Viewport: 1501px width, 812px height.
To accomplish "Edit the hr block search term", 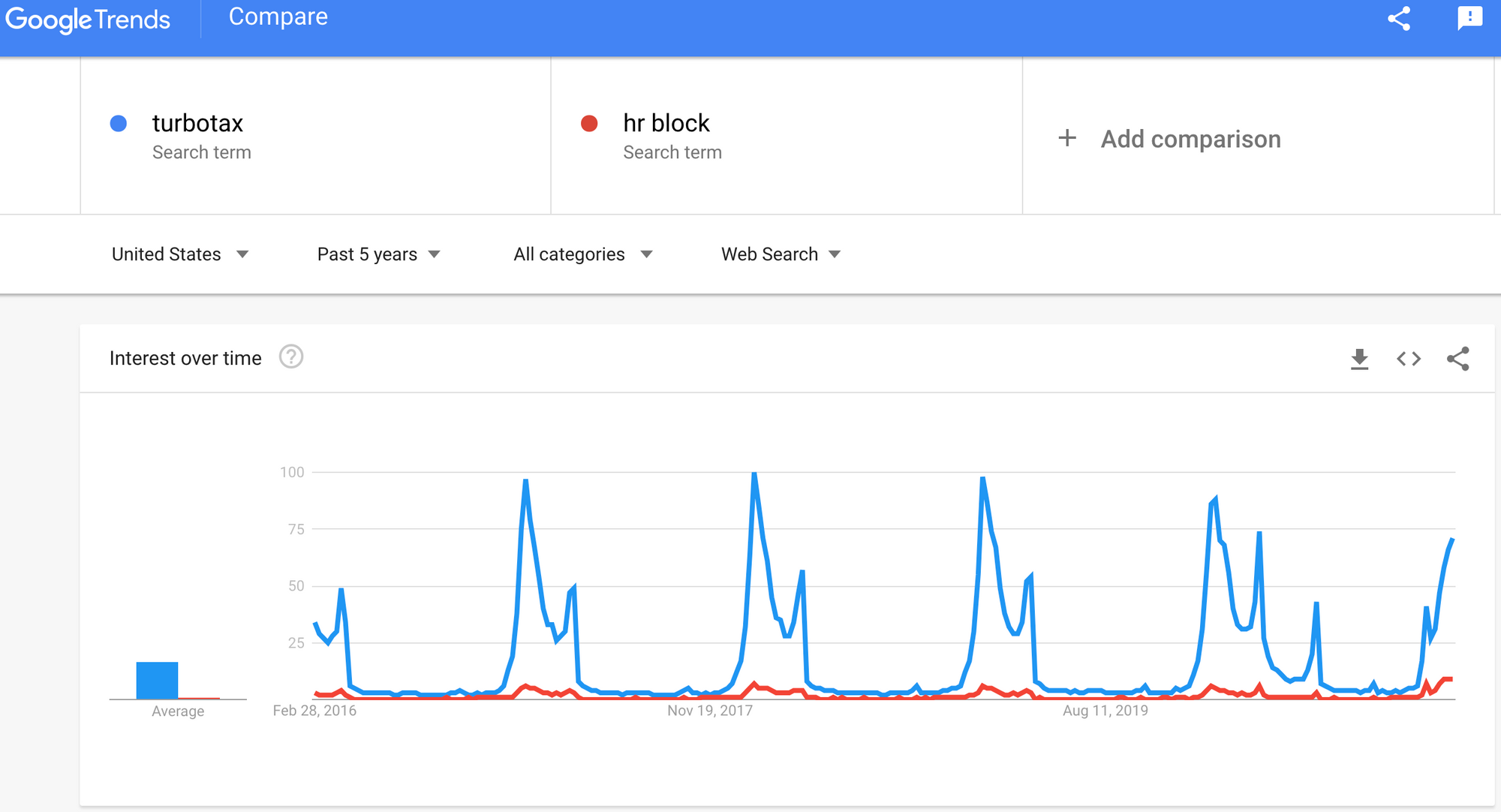I will 666,123.
